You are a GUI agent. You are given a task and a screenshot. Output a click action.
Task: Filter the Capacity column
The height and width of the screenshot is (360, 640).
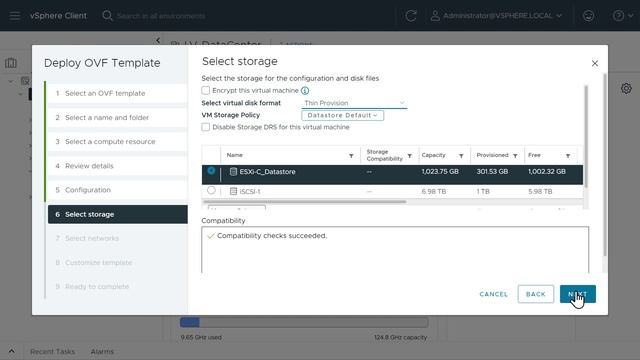tap(461, 156)
